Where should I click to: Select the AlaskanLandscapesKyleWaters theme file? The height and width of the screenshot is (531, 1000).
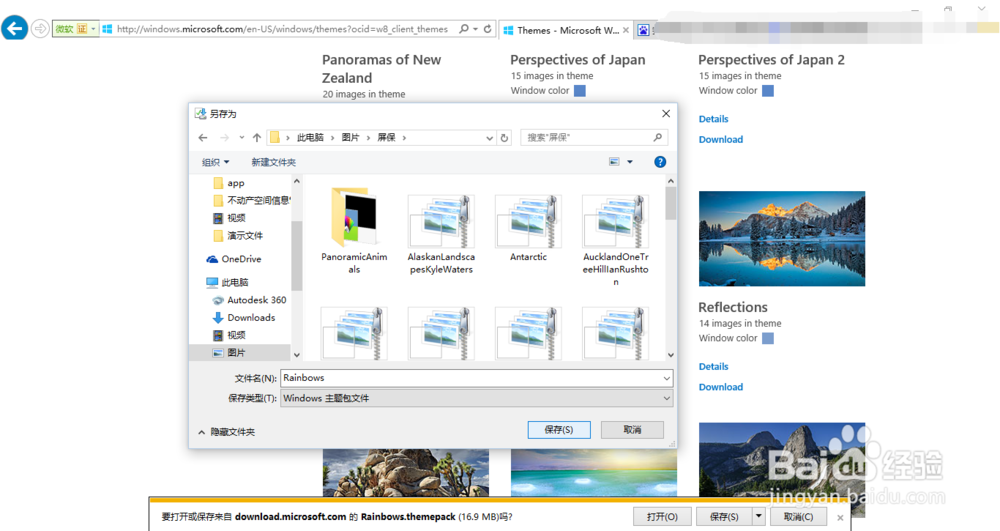point(441,234)
